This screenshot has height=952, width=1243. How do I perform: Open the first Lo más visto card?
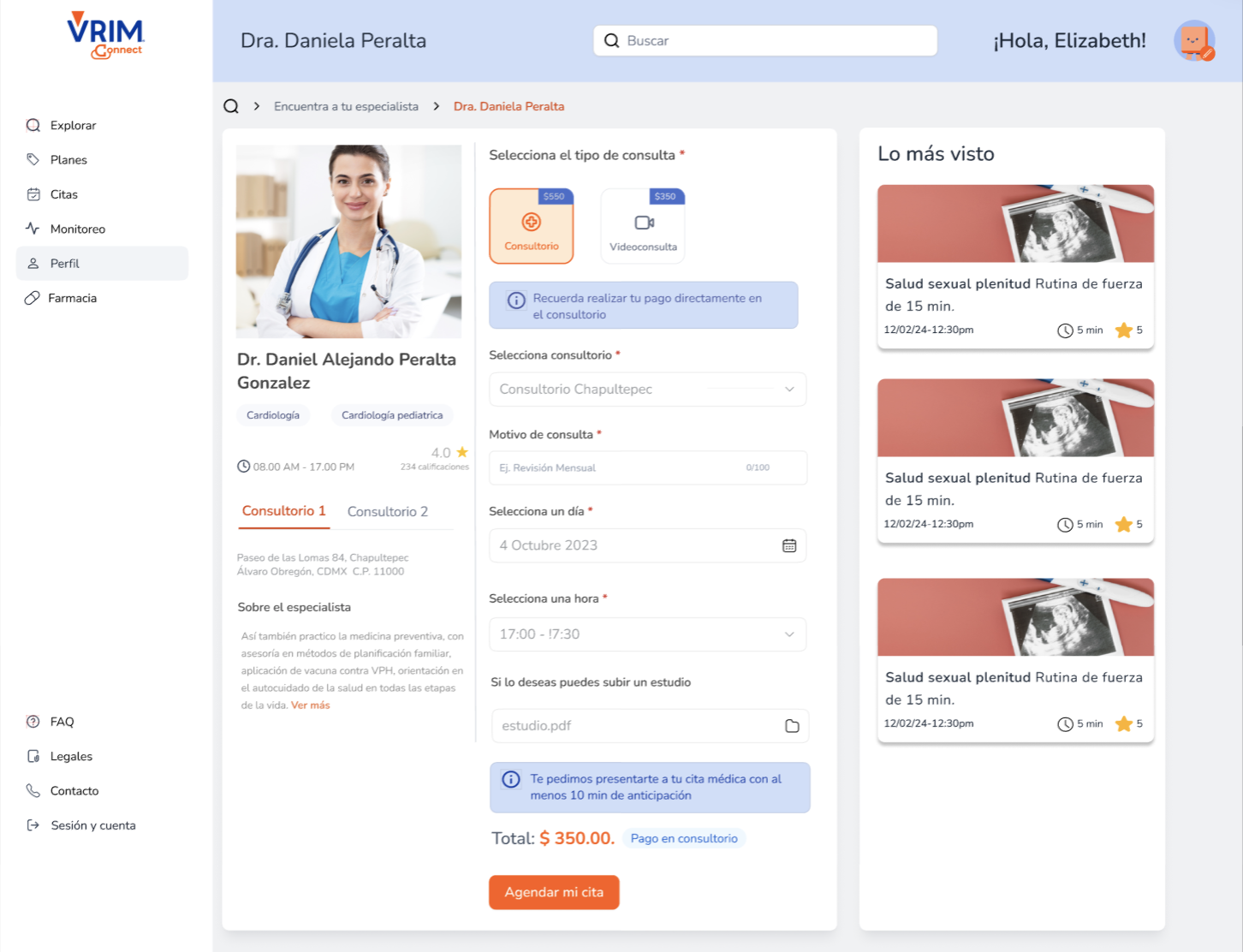click(x=1015, y=266)
